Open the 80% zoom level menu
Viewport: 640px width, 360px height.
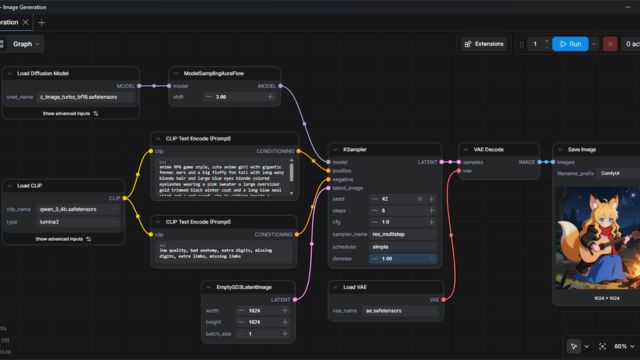624,346
